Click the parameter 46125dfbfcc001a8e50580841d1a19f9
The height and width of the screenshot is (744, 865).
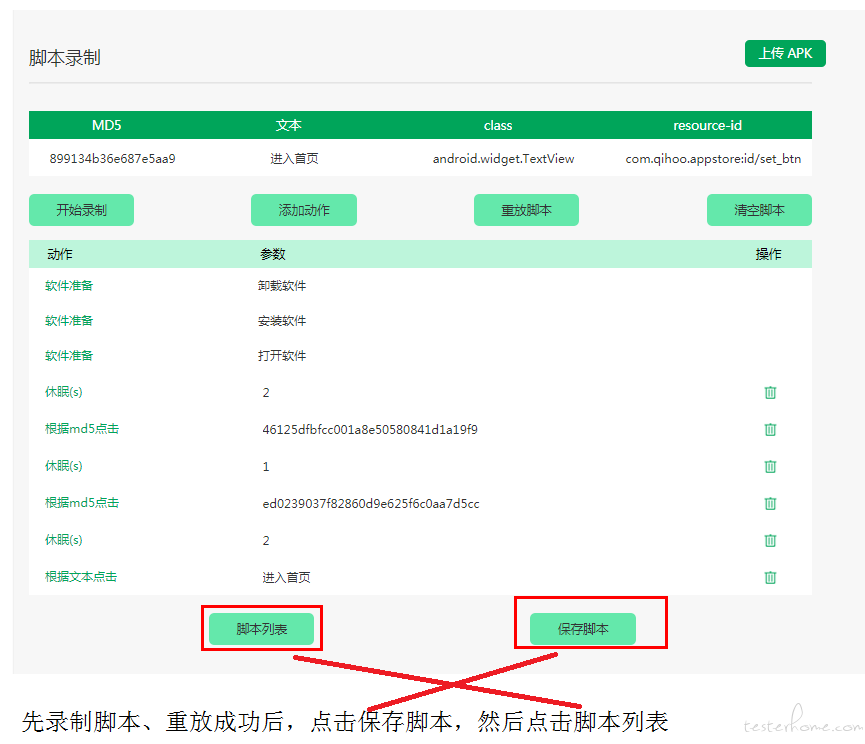(x=370, y=430)
